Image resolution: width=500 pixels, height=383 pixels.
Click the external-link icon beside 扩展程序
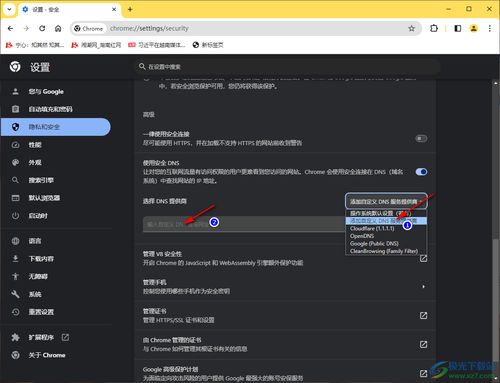tap(65, 337)
